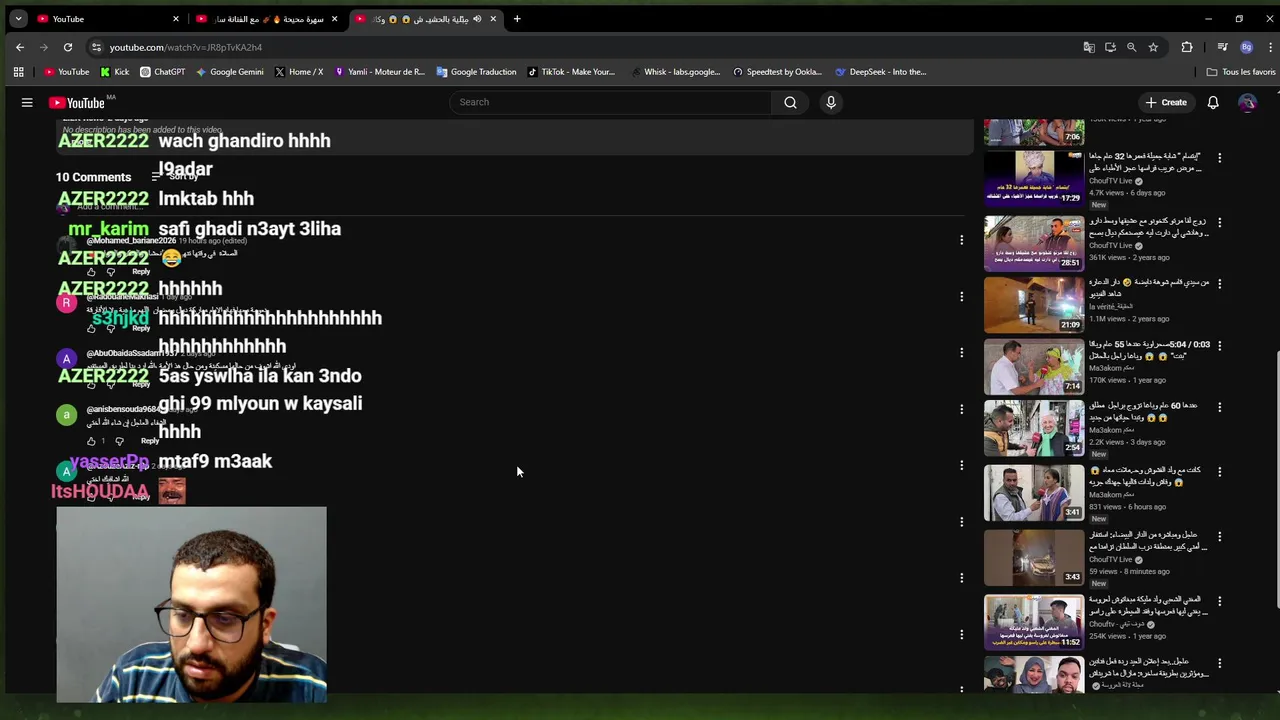Open the ChatGPT bookmark
Screen dimensions: 1280x720
point(163,72)
